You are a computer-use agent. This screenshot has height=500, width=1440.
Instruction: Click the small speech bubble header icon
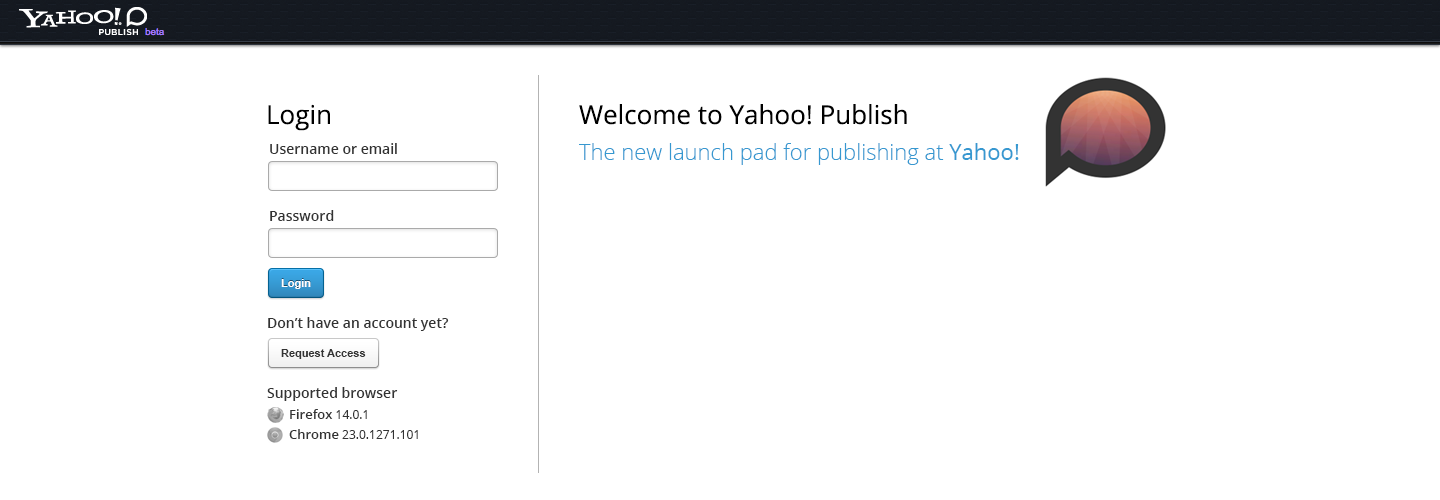click(137, 16)
